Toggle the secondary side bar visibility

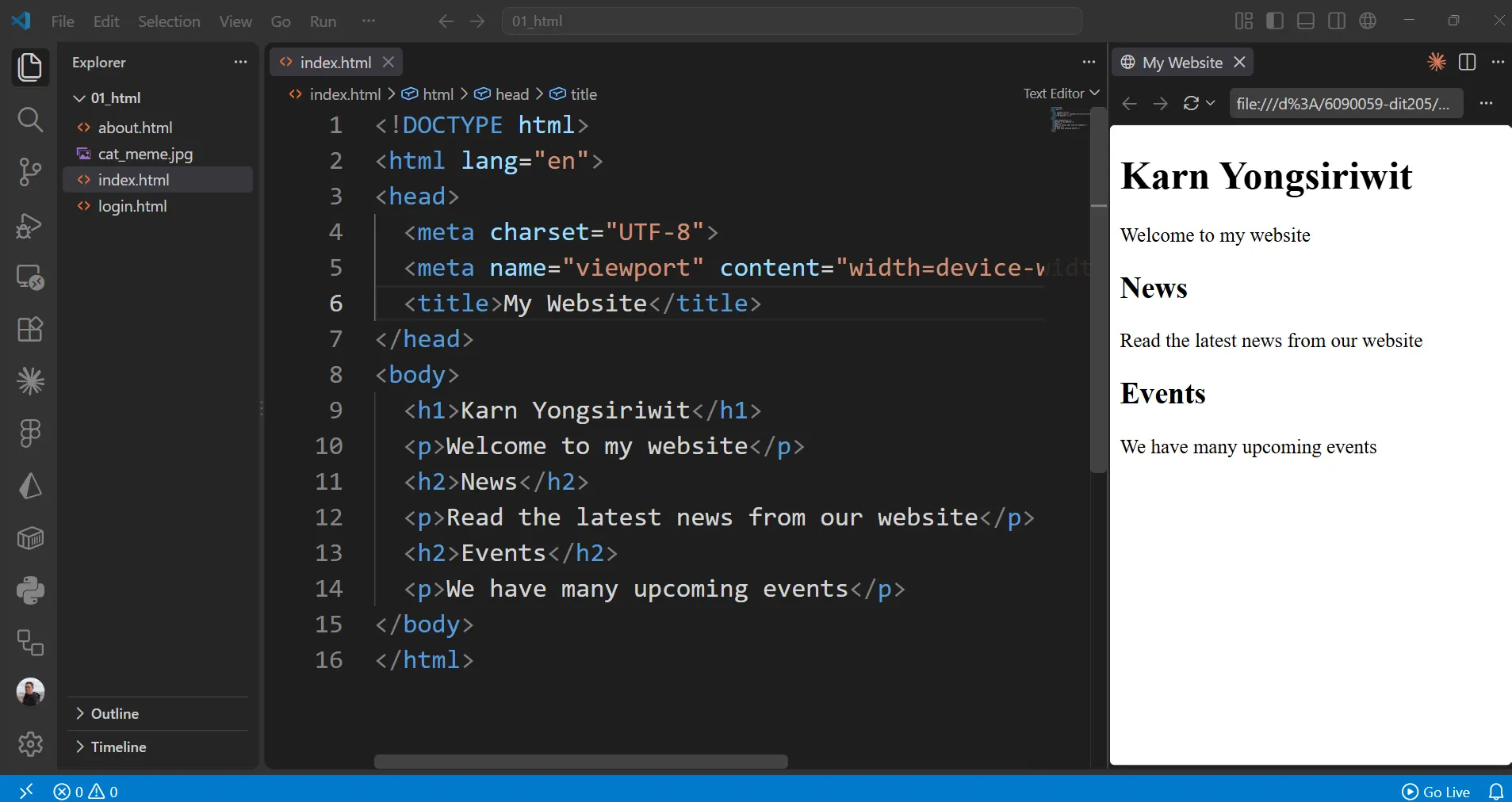click(x=1337, y=21)
